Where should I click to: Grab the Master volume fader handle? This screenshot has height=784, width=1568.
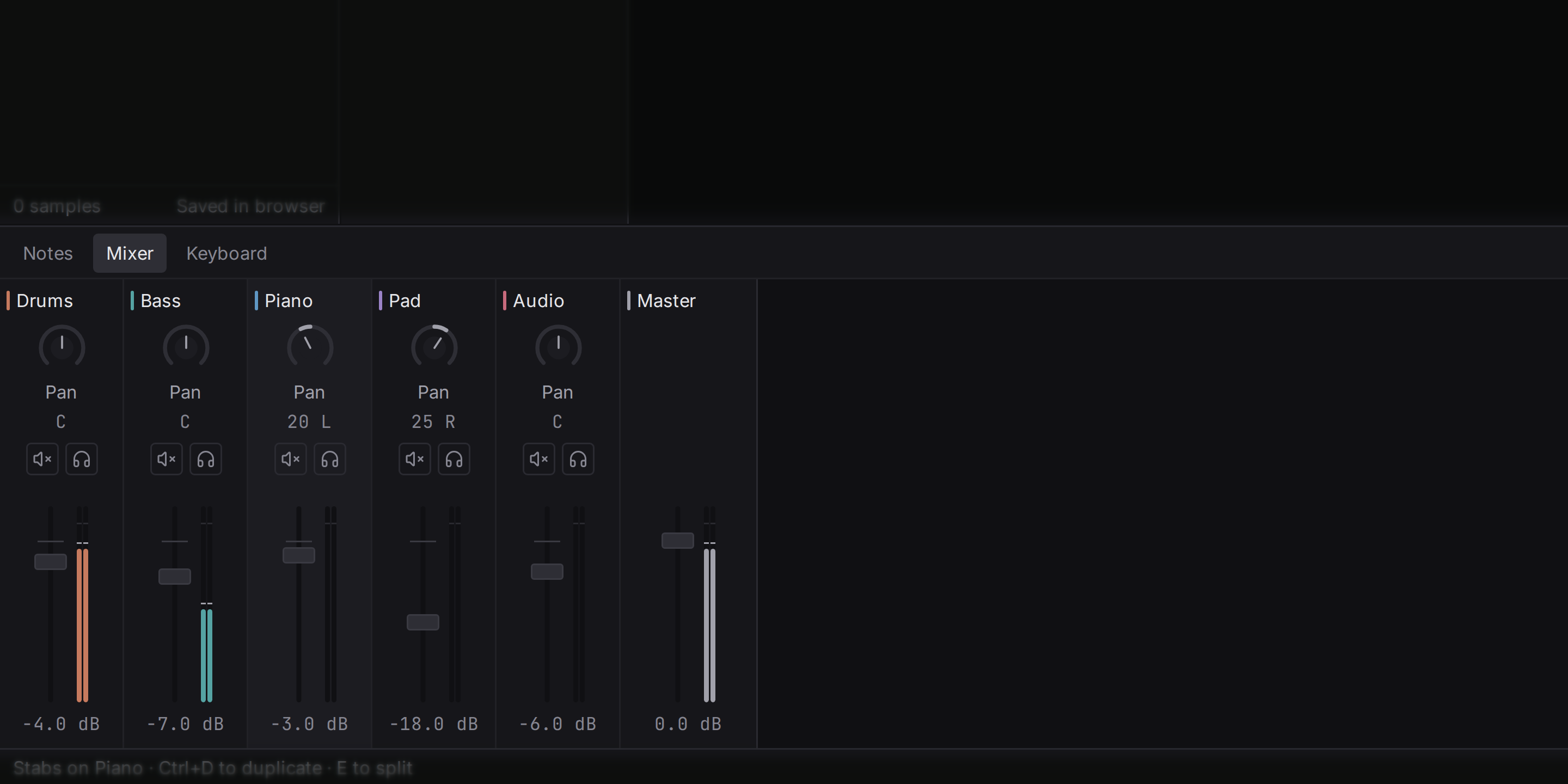678,541
